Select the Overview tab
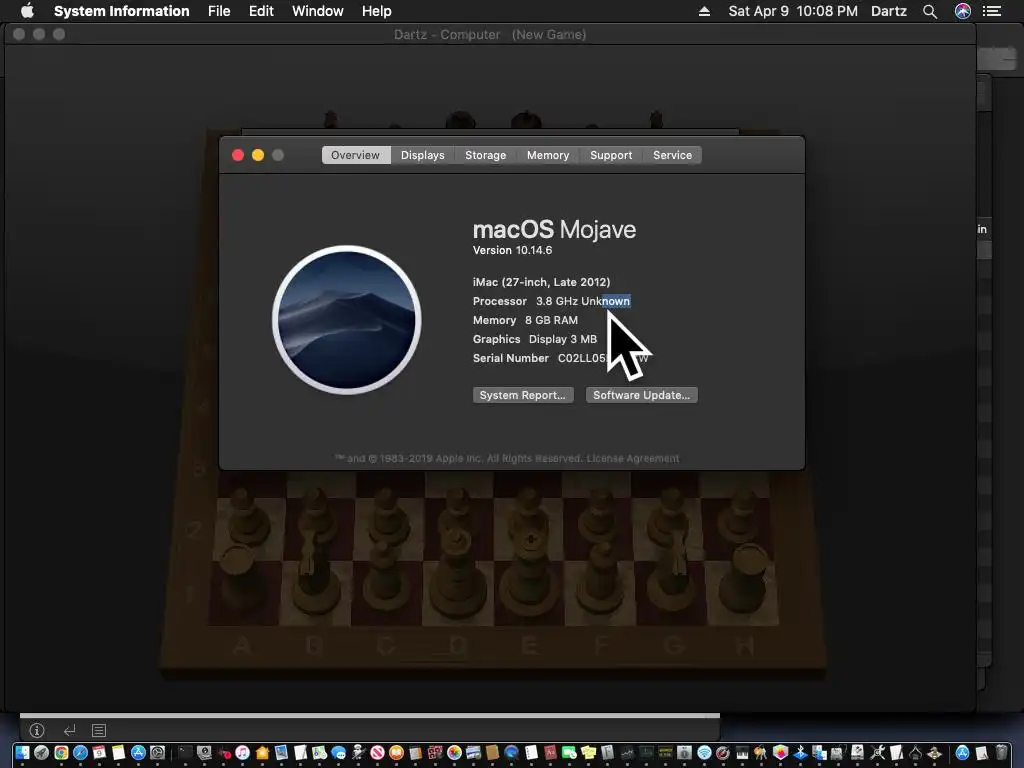The width and height of the screenshot is (1024, 768). click(x=355, y=155)
